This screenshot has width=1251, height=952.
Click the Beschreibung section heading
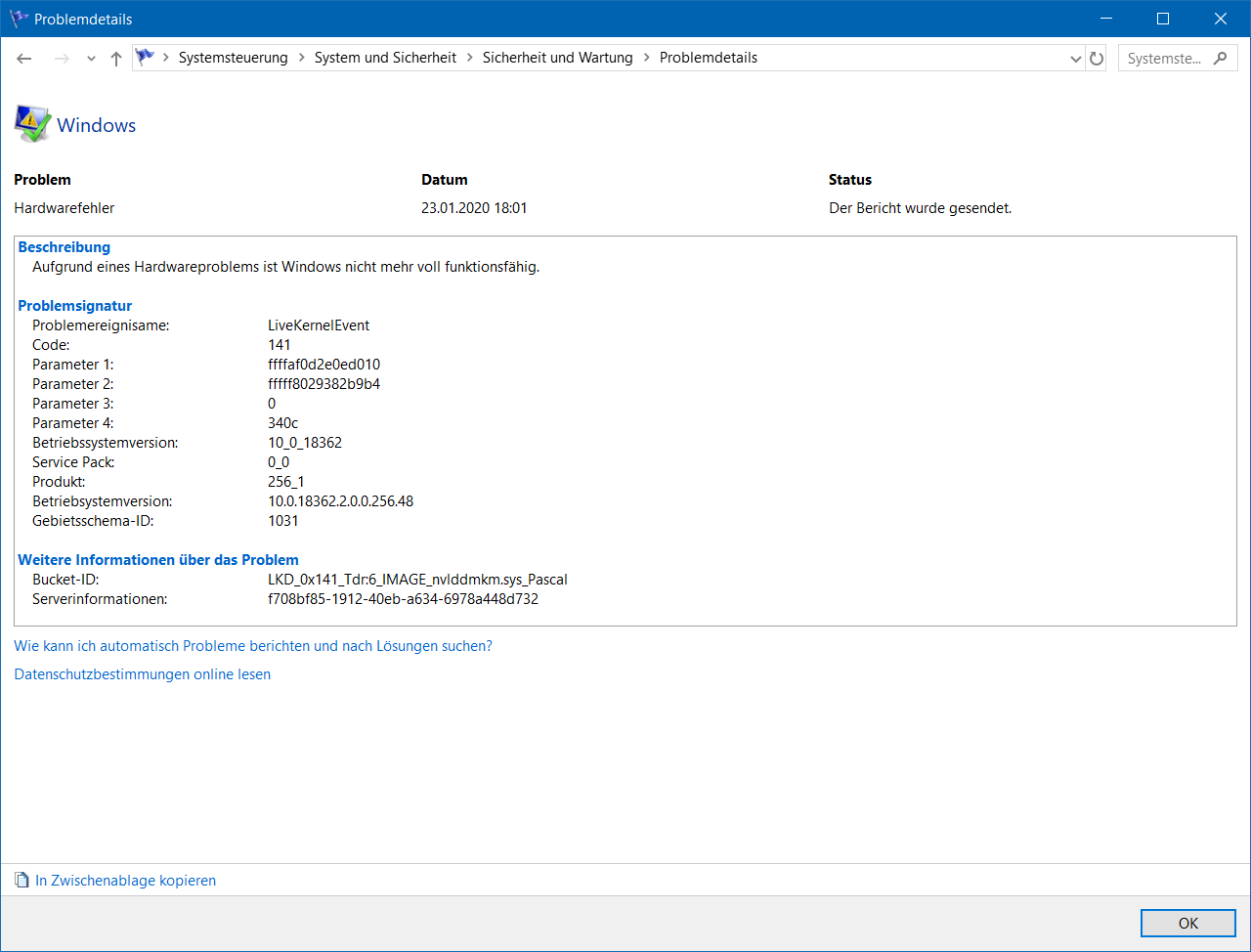point(65,247)
